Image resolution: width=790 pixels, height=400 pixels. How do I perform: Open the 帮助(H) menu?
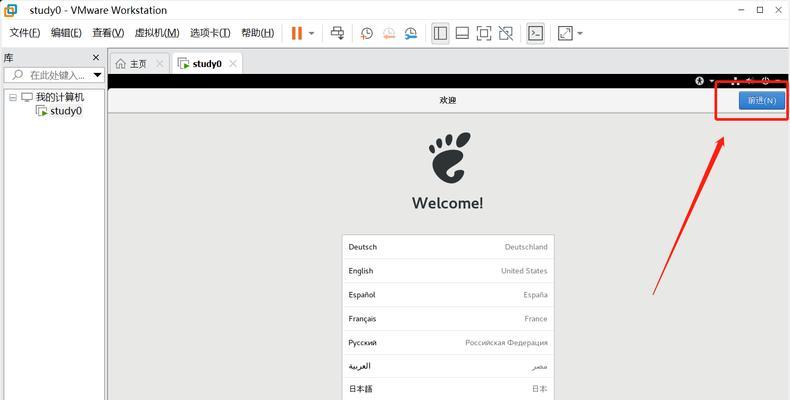[257, 33]
